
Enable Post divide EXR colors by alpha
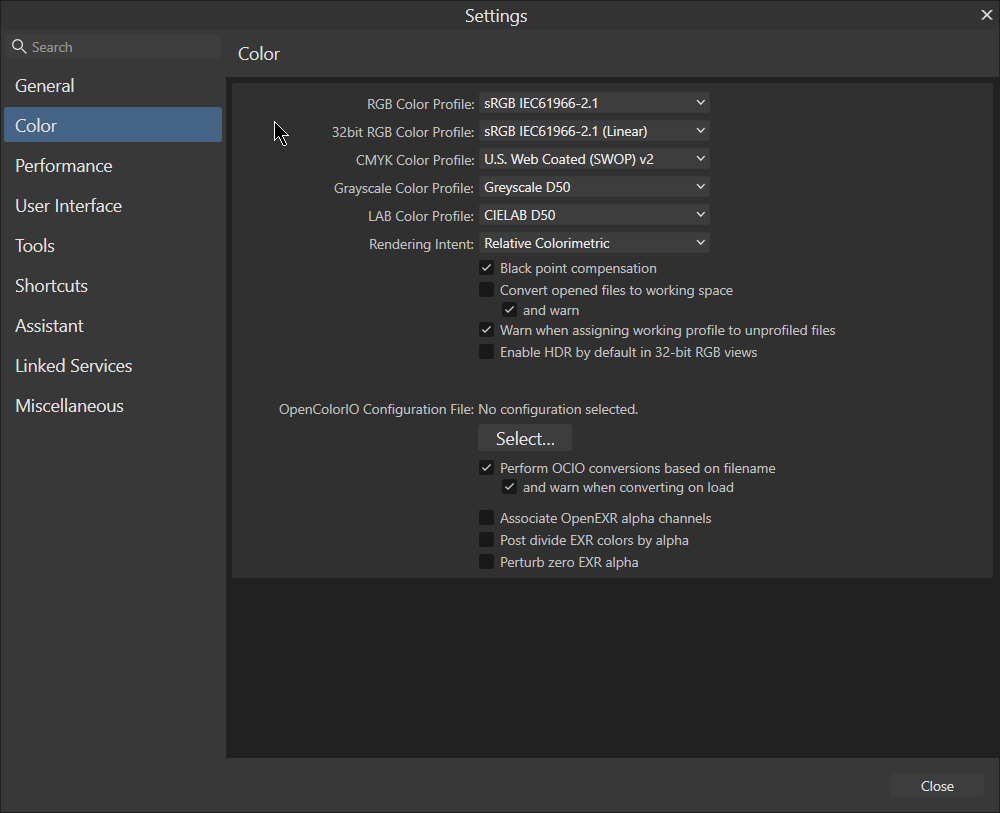pyautogui.click(x=487, y=540)
